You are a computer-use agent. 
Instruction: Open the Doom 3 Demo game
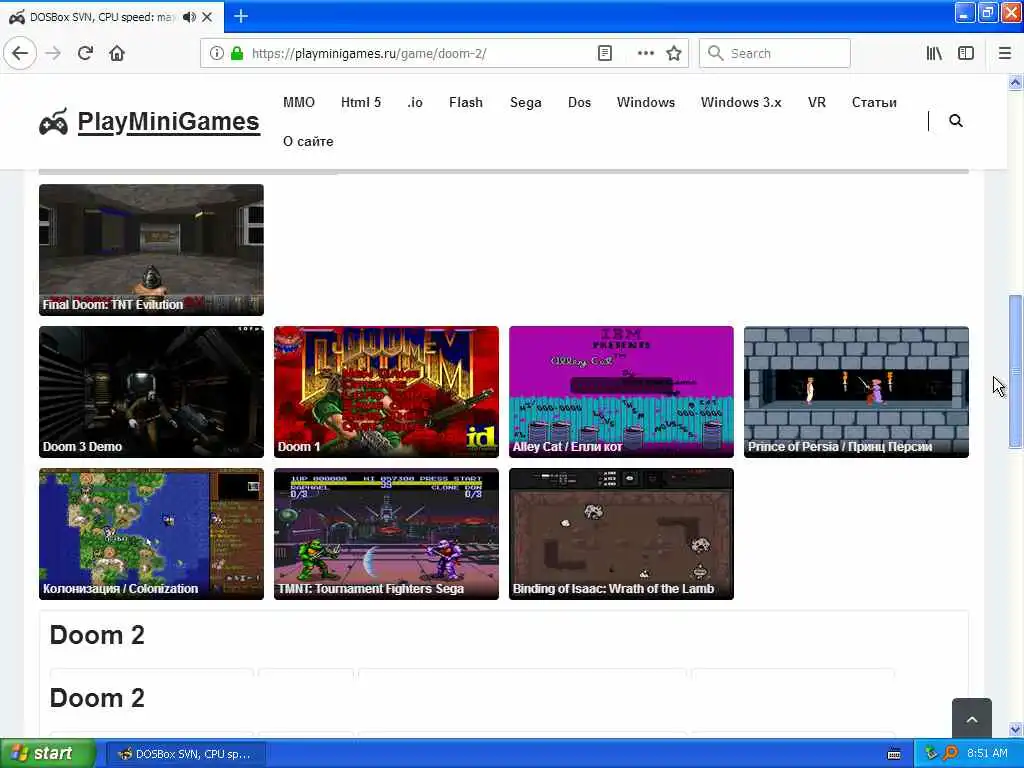(x=152, y=392)
